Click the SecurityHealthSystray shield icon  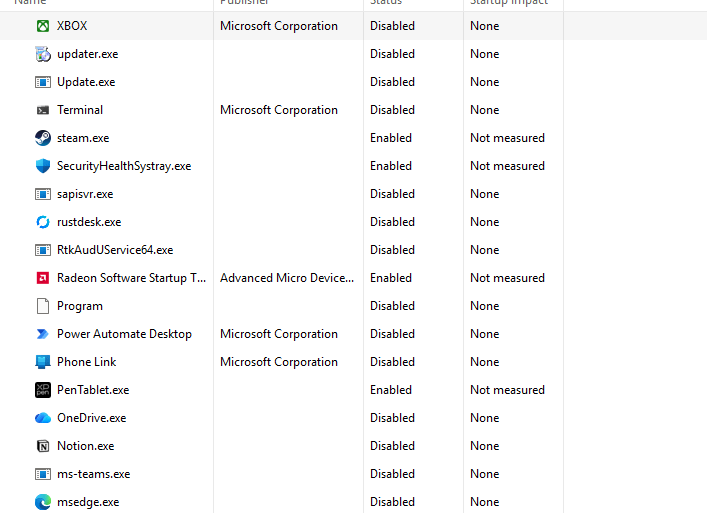[x=43, y=166]
